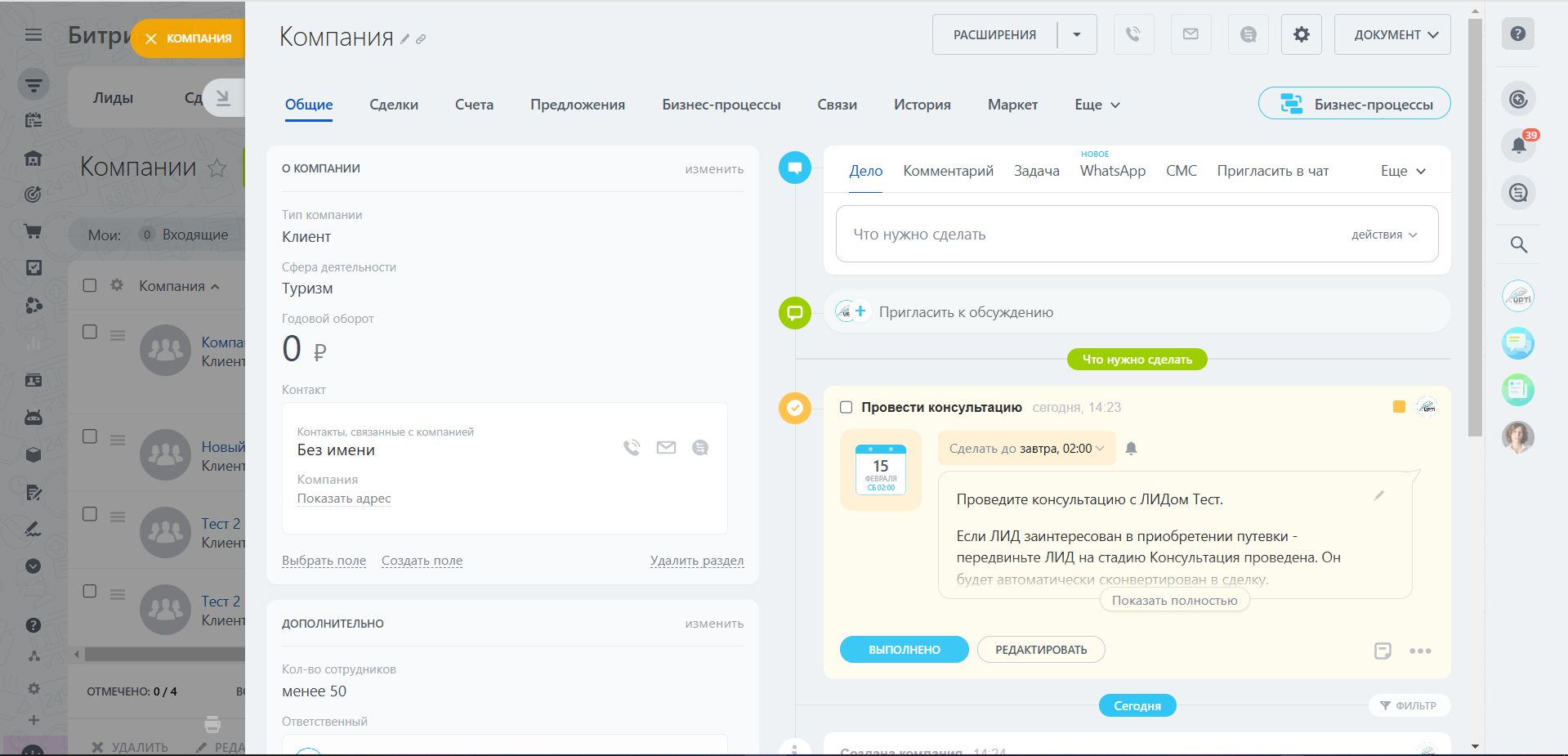Viewport: 1568px width, 756px height.
Task: Click the reminder bell next to deadline
Action: click(x=1131, y=448)
